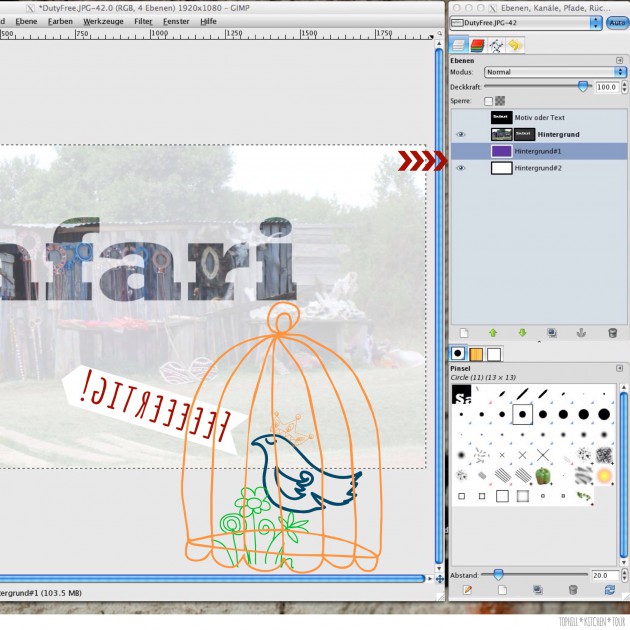
Task: Switch to the orange Patterns tab icon
Action: (476, 354)
